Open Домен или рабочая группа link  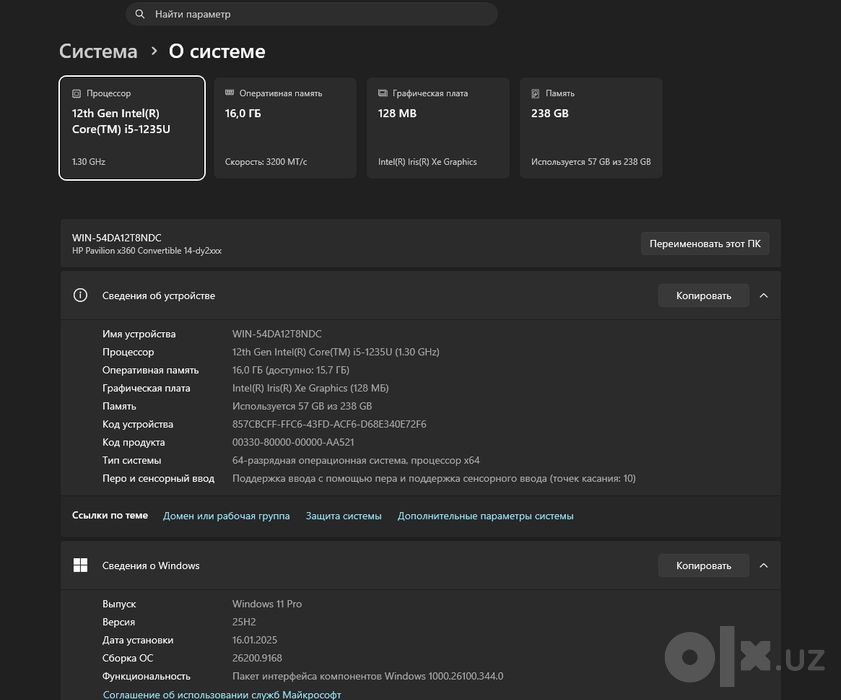(x=226, y=515)
